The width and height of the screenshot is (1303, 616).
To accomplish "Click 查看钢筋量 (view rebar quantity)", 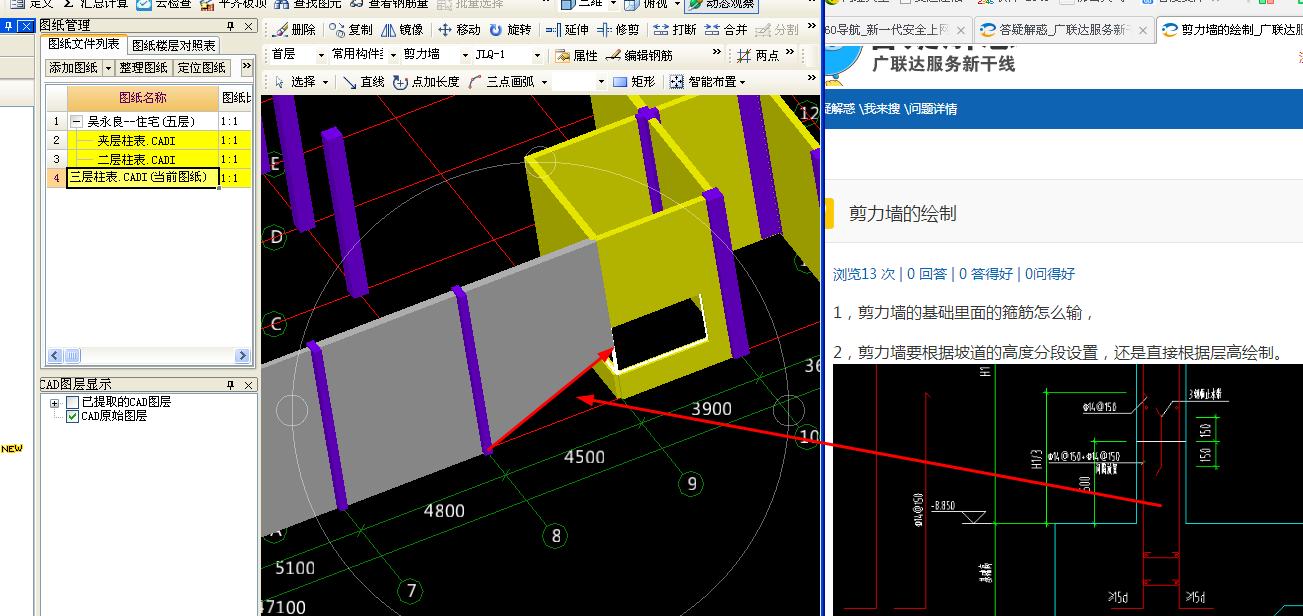I will 390,5.
